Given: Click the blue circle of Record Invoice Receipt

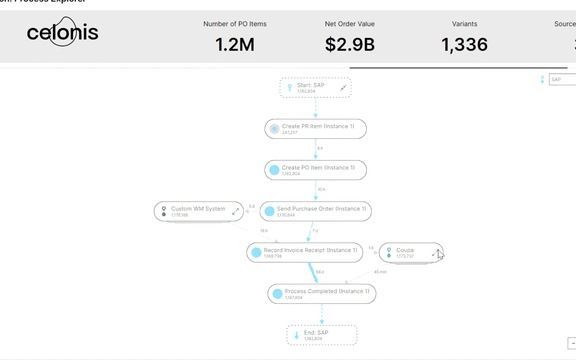Looking at the screenshot, I should click(256, 252).
